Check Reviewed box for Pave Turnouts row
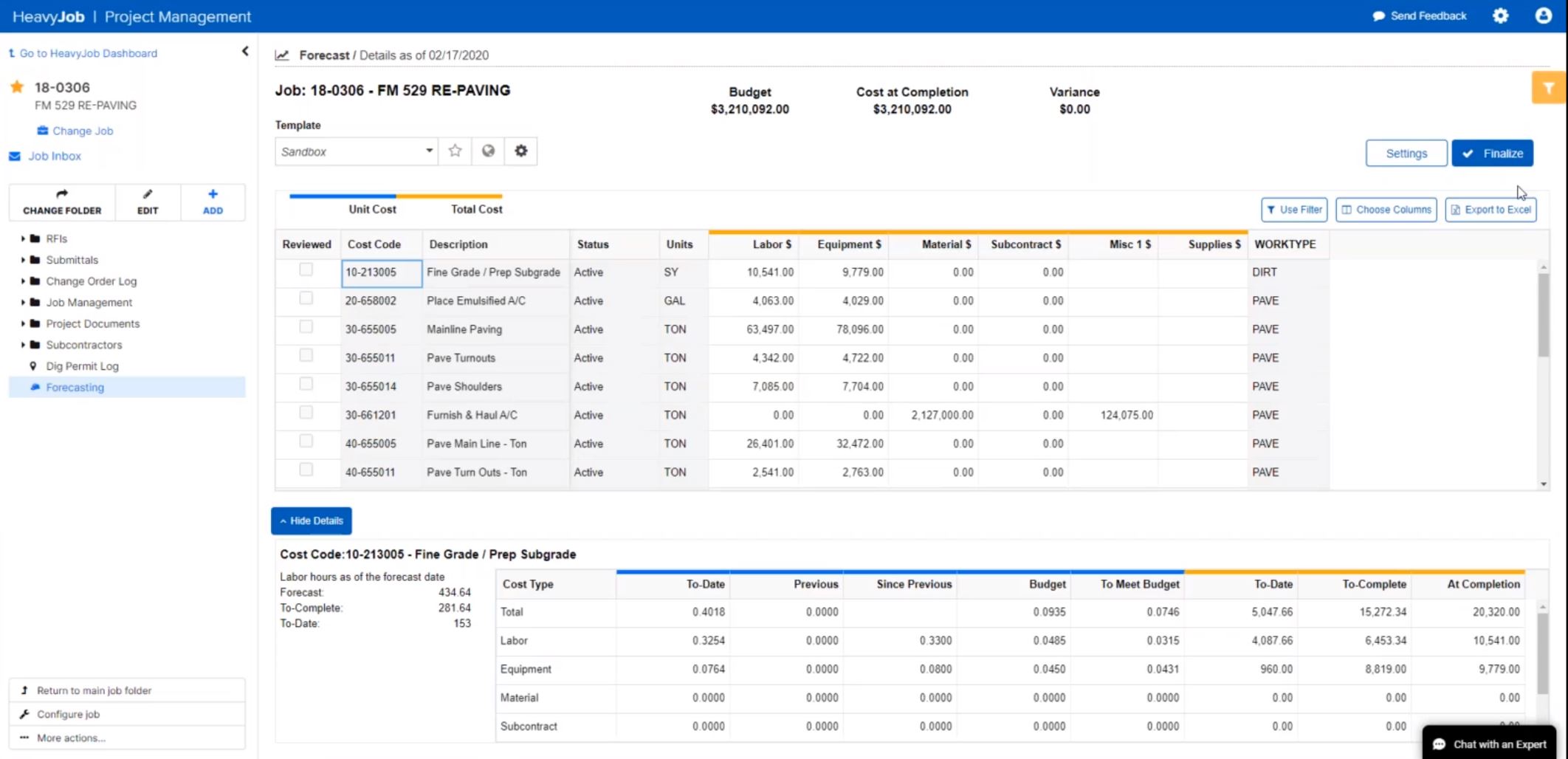Screen dimensions: 1568x759 click(x=306, y=355)
